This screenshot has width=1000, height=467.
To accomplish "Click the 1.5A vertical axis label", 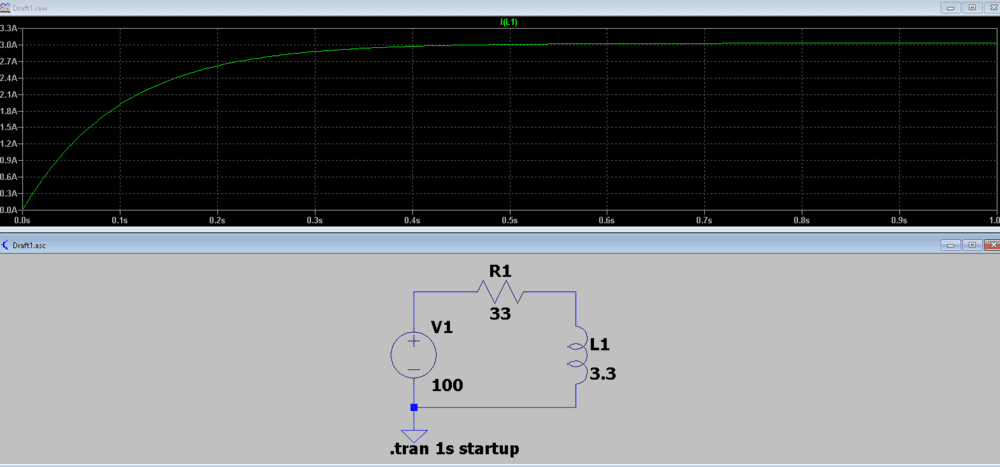I will click(8, 127).
